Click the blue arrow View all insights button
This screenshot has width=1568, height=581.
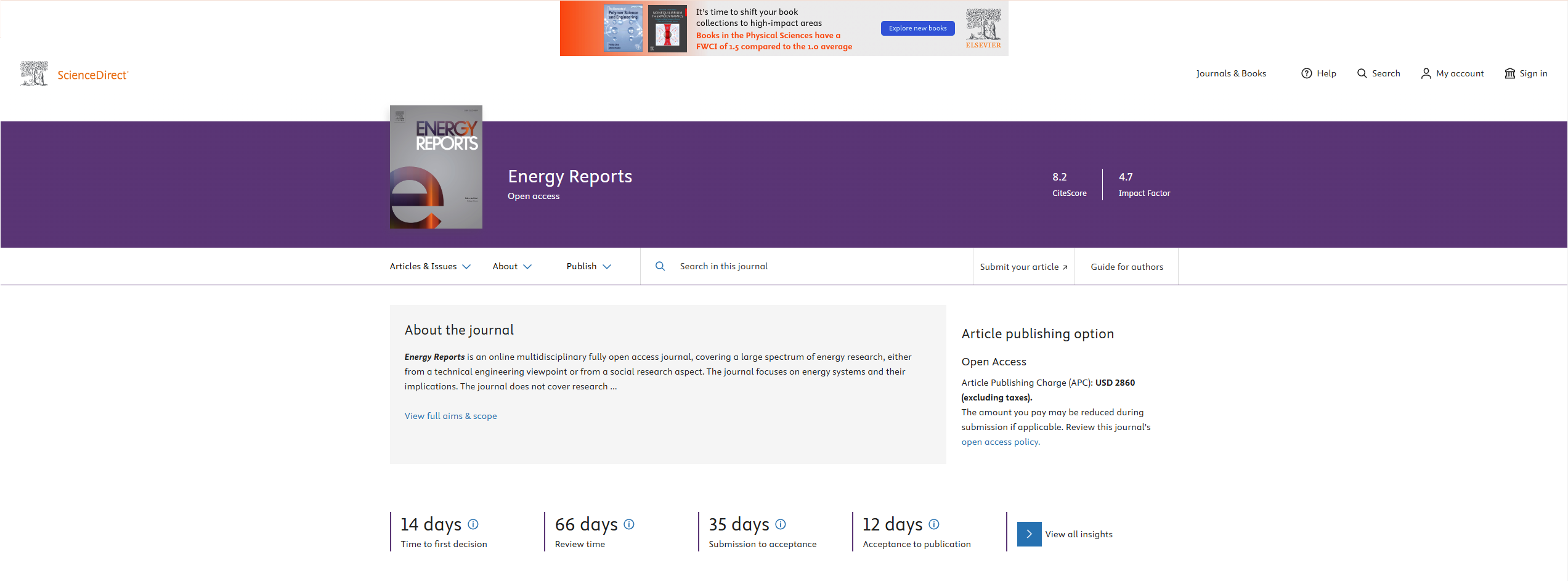pyautogui.click(x=1029, y=534)
